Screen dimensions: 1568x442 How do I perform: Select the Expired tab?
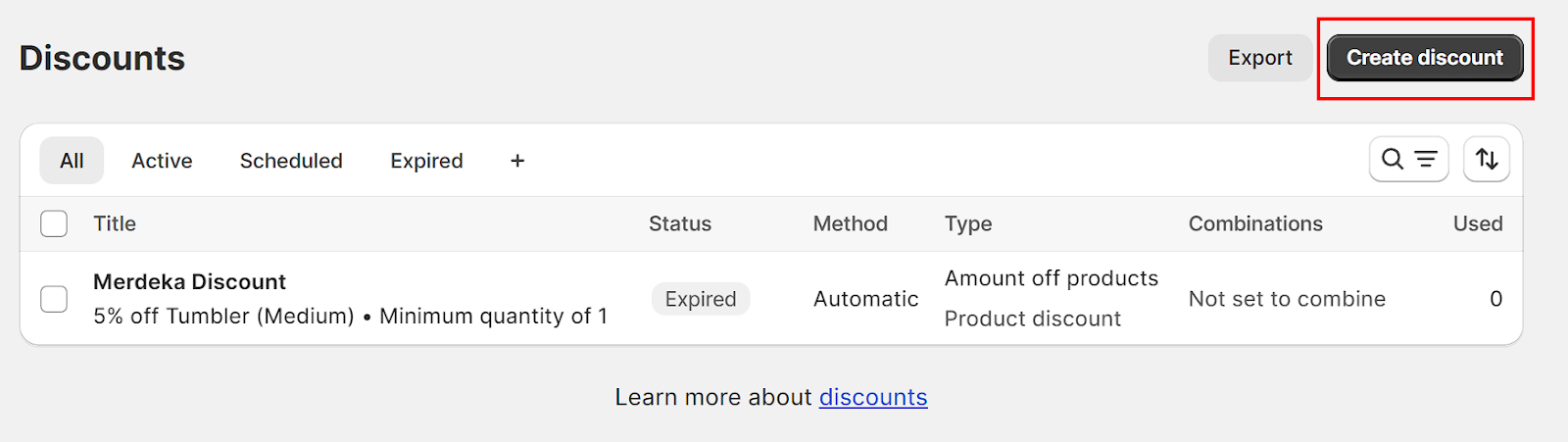click(x=426, y=161)
